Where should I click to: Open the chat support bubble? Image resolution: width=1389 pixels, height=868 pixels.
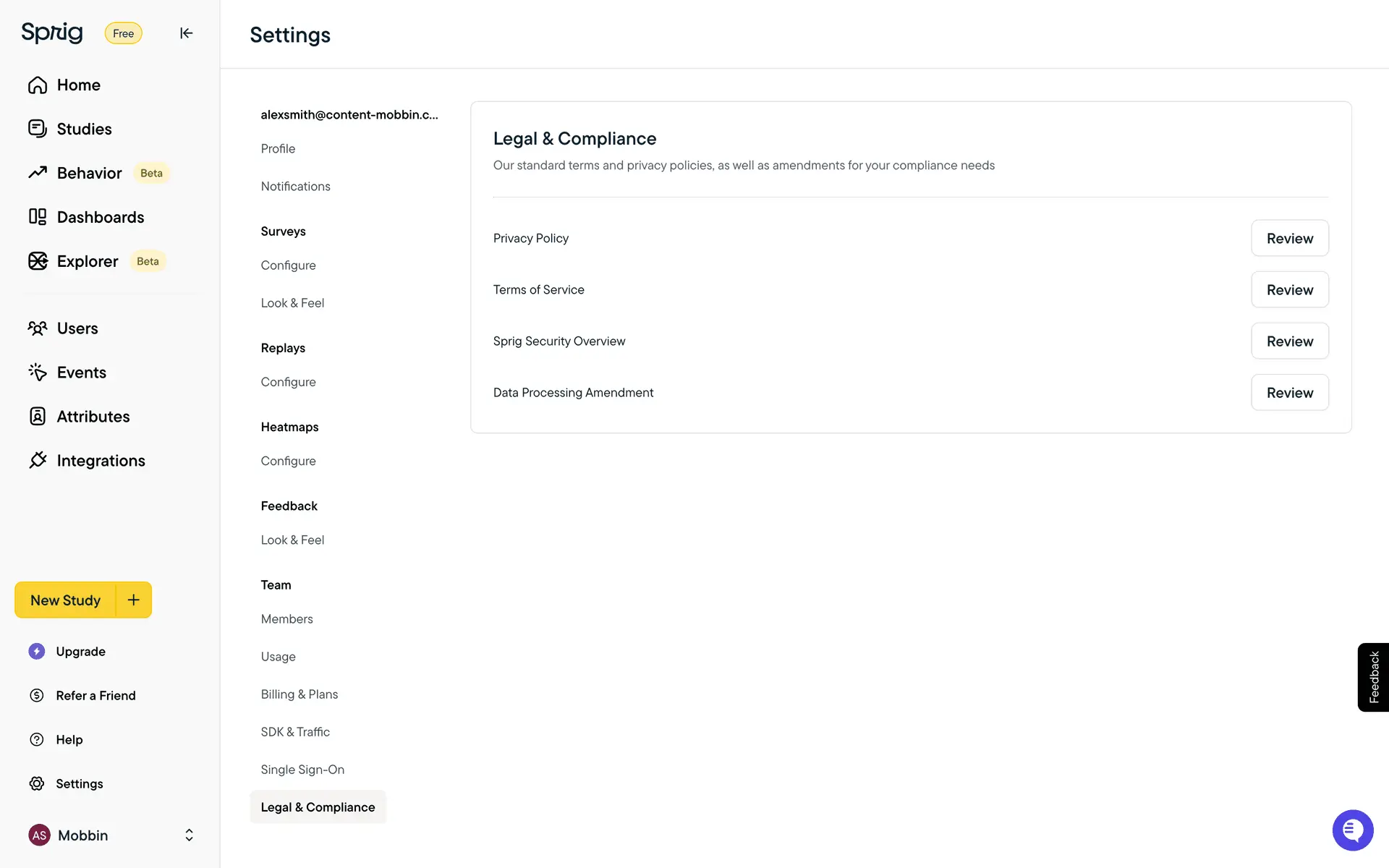[1352, 830]
